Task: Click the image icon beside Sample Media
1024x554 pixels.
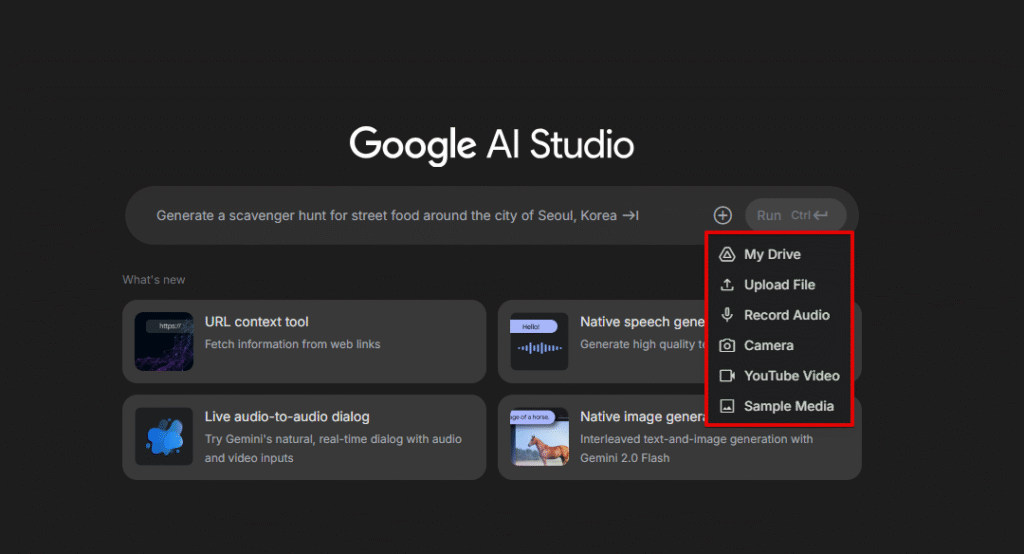Action: (x=727, y=406)
